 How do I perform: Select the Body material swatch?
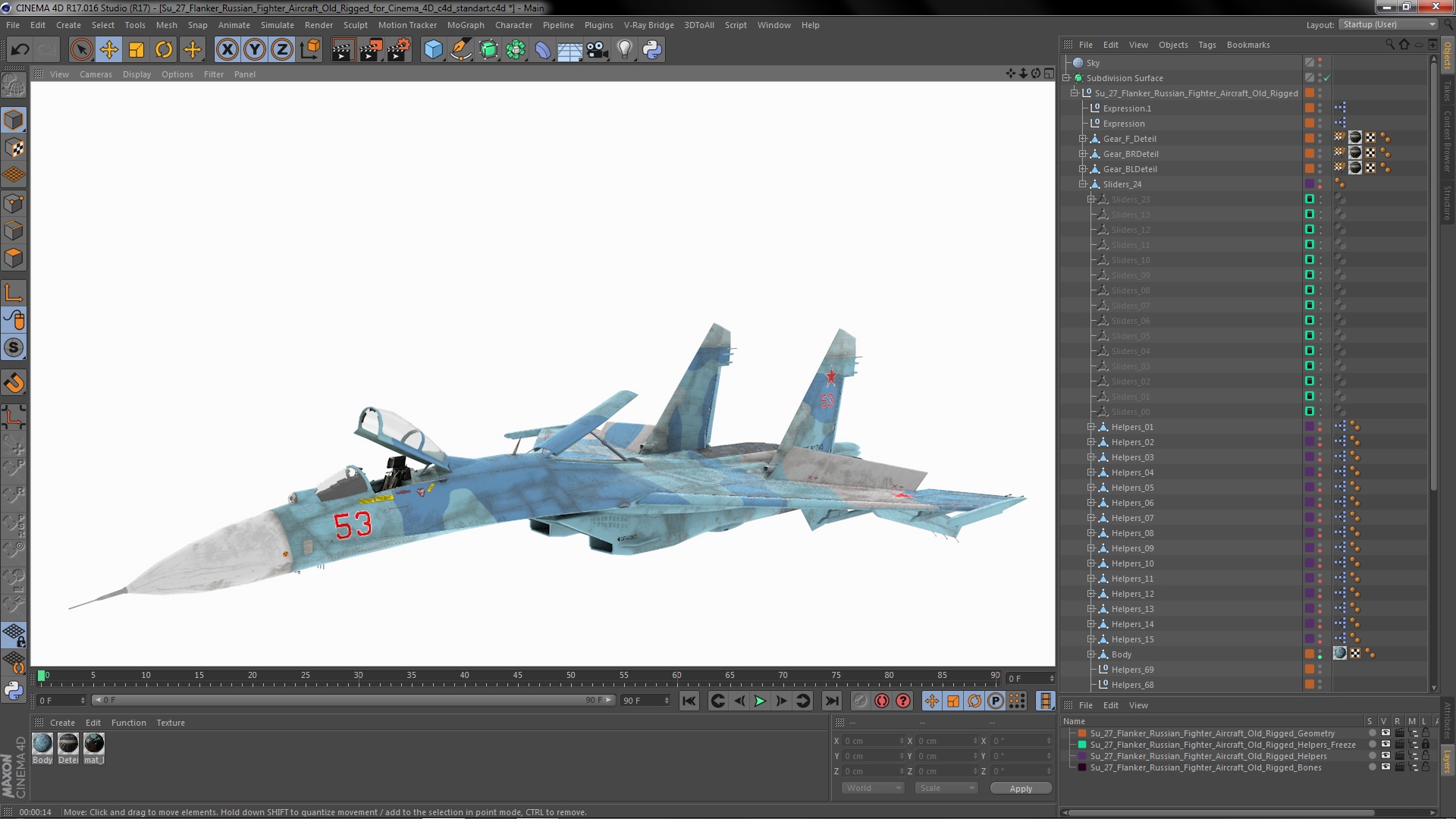click(x=42, y=744)
